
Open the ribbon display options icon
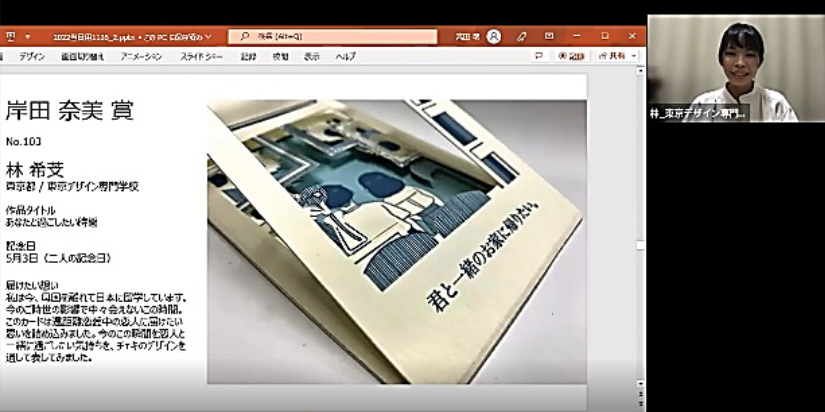point(549,36)
